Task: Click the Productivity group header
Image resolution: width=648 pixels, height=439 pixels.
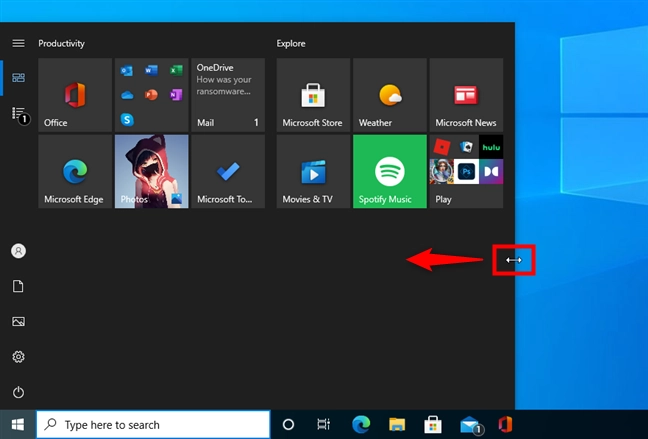Action: tap(62, 43)
